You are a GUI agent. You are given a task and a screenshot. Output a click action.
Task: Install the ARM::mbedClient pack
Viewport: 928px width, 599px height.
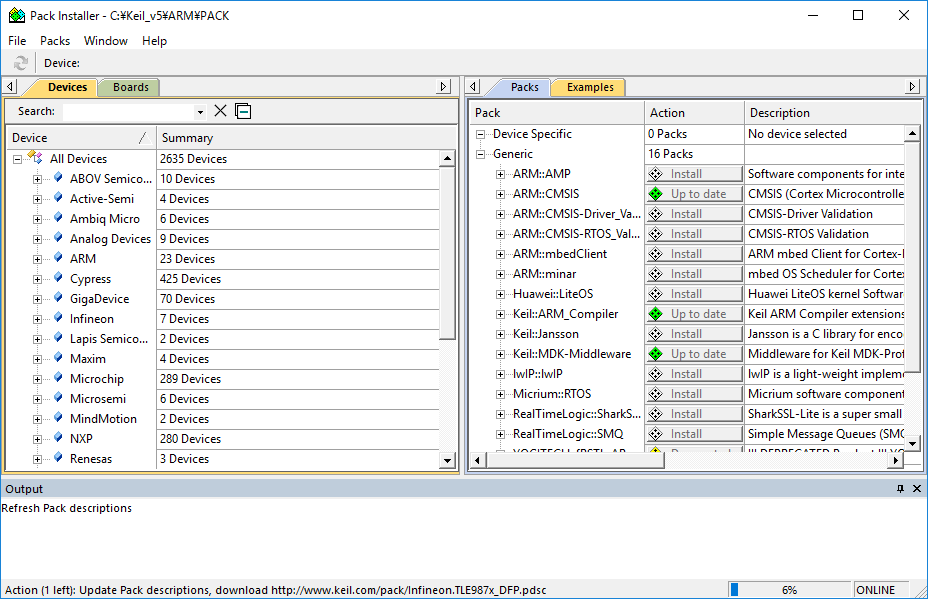(694, 254)
